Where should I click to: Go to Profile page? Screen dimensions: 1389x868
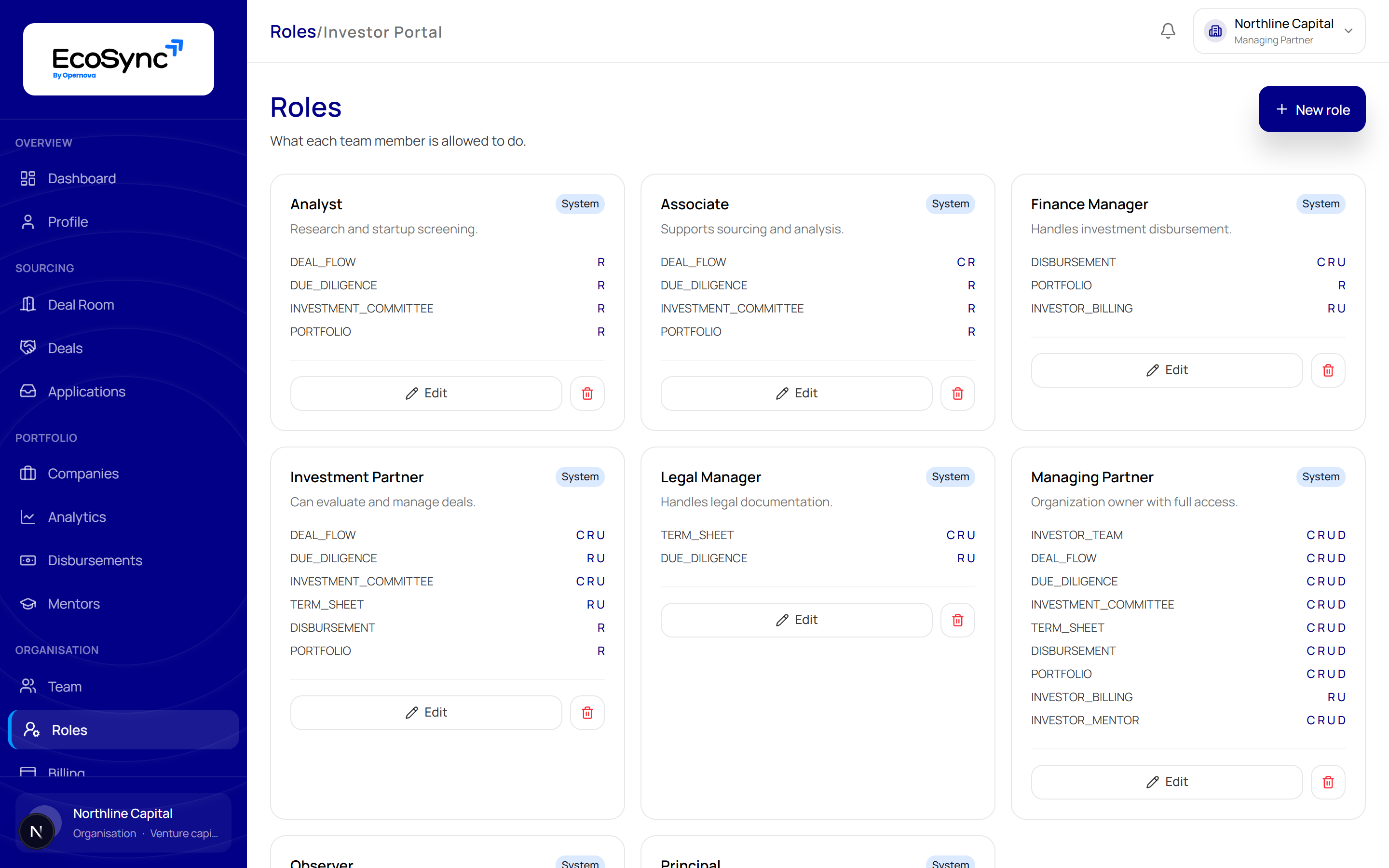[x=123, y=222]
